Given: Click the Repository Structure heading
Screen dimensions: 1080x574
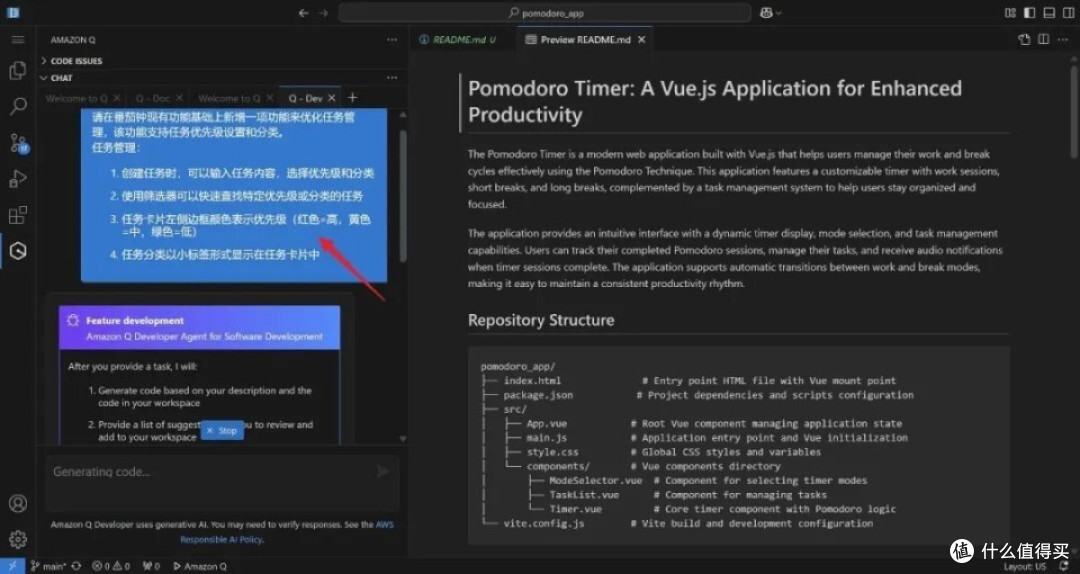Looking at the screenshot, I should [x=541, y=320].
